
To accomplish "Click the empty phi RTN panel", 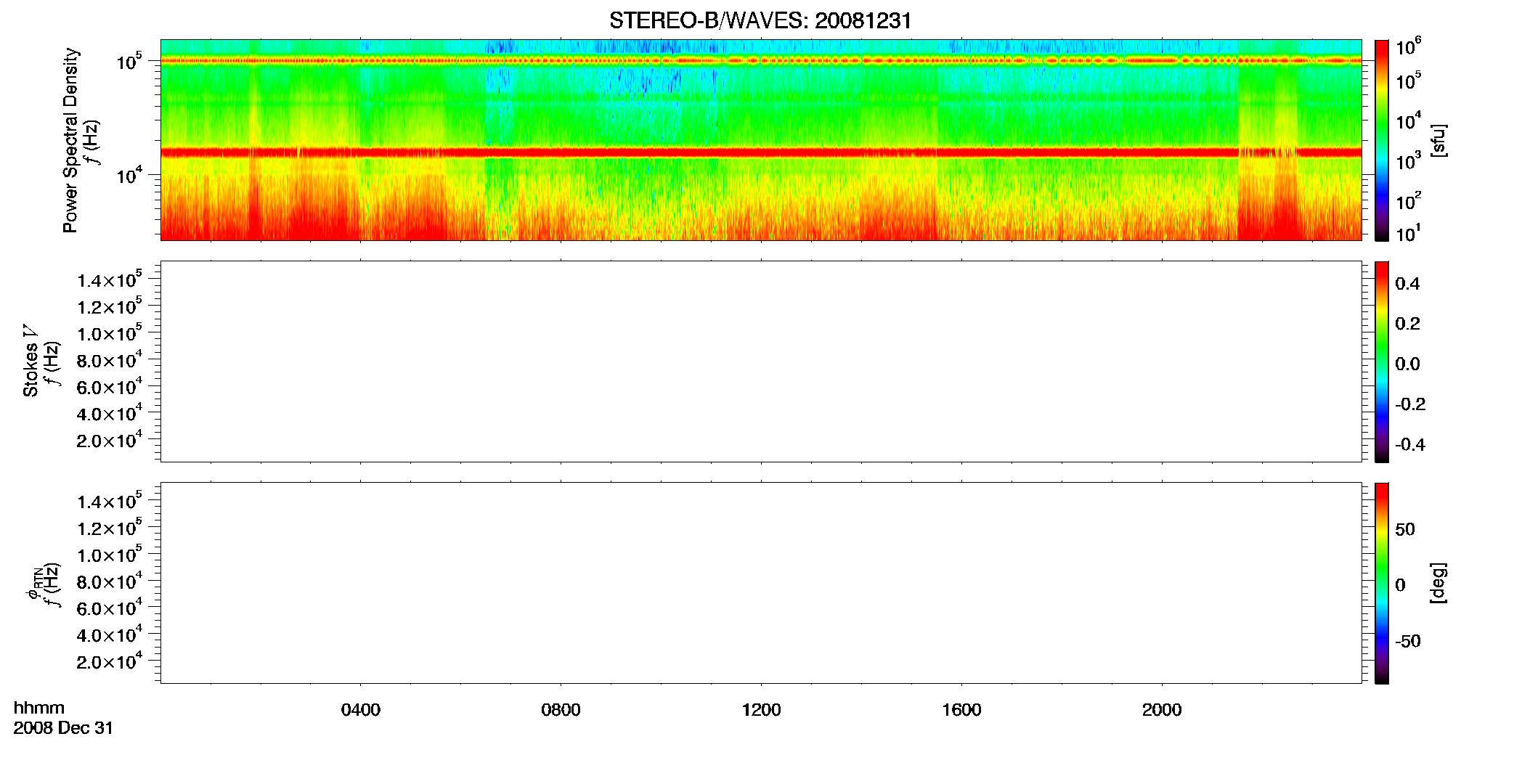I will [x=761, y=583].
